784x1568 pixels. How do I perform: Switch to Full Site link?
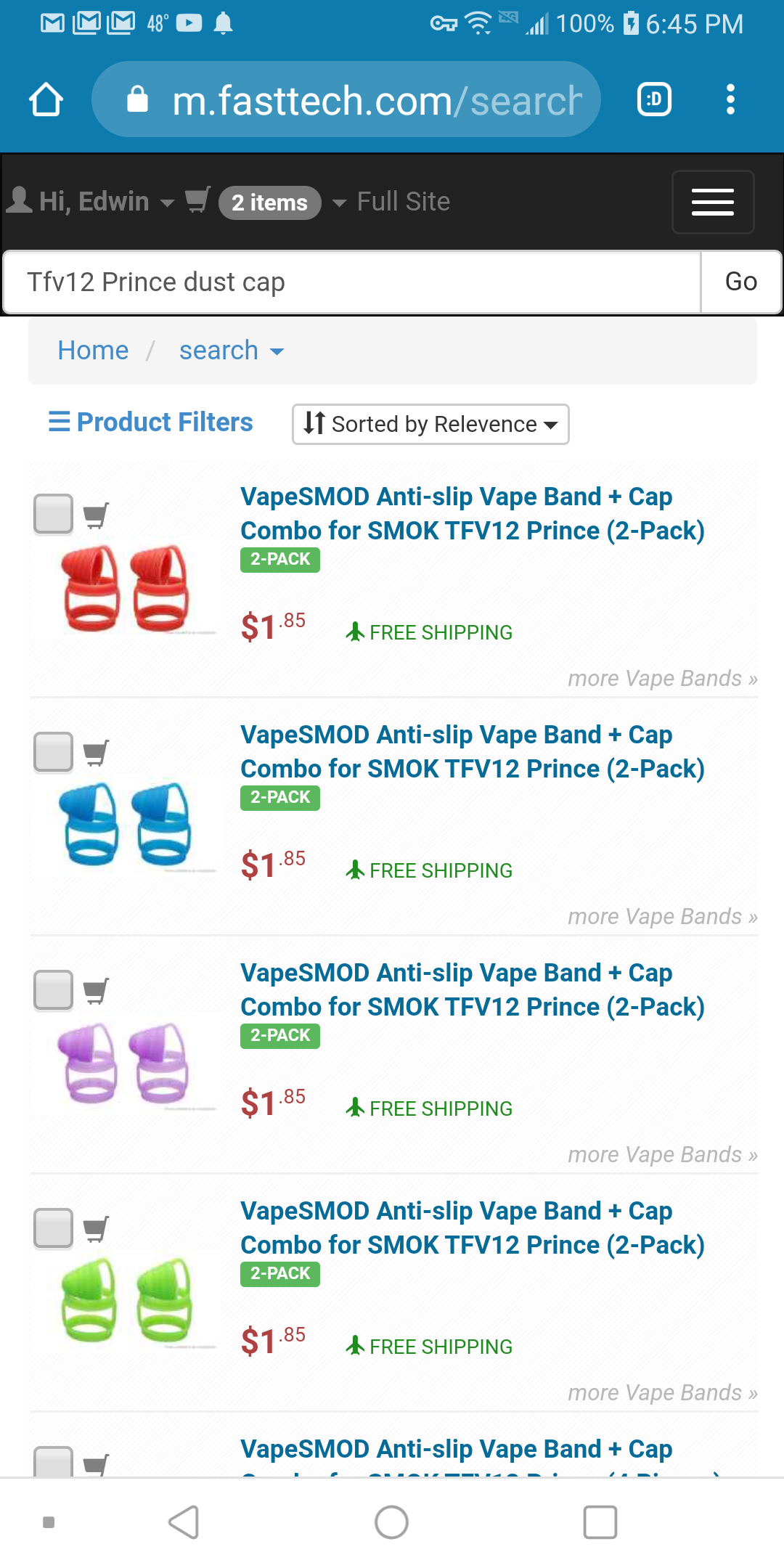tap(403, 202)
